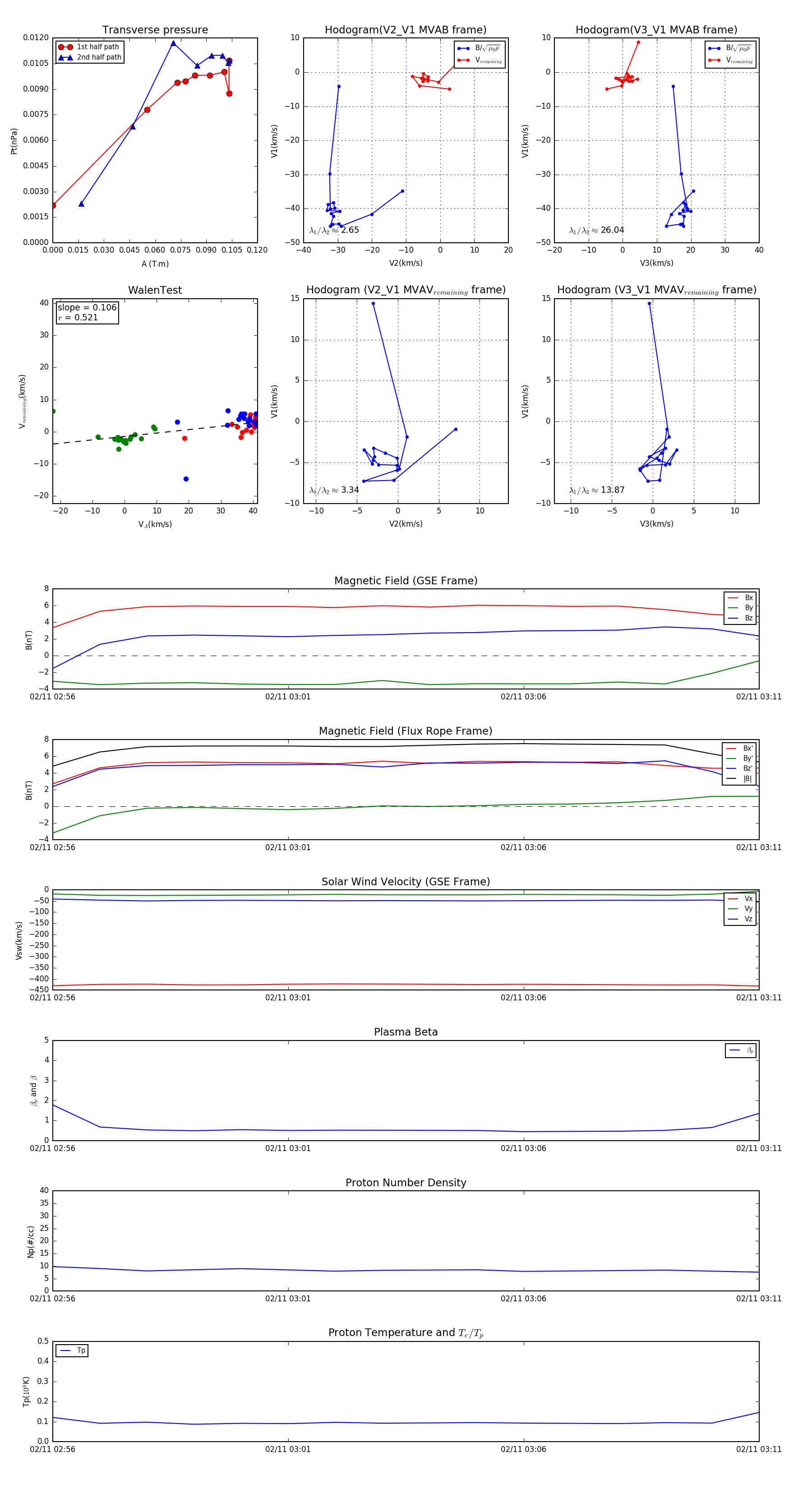Image resolution: width=812 pixels, height=1489 pixels.
Task: Click the Tp legend entry
Action: click(x=73, y=1351)
